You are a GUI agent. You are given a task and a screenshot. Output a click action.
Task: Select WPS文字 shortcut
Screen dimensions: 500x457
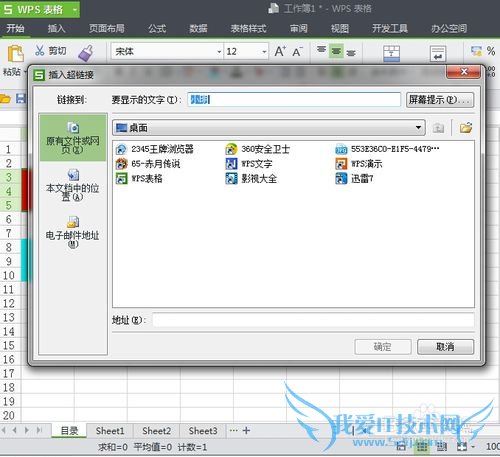[249, 164]
